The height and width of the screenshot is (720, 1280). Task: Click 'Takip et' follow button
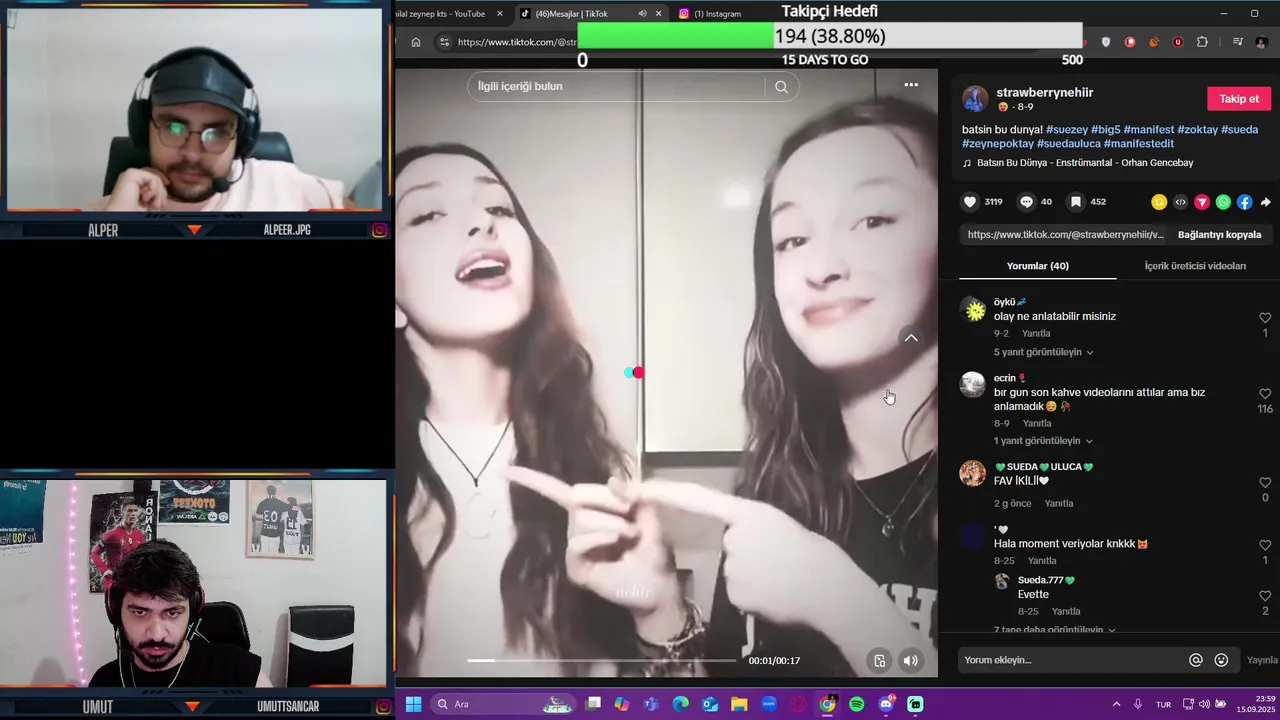point(1239,98)
